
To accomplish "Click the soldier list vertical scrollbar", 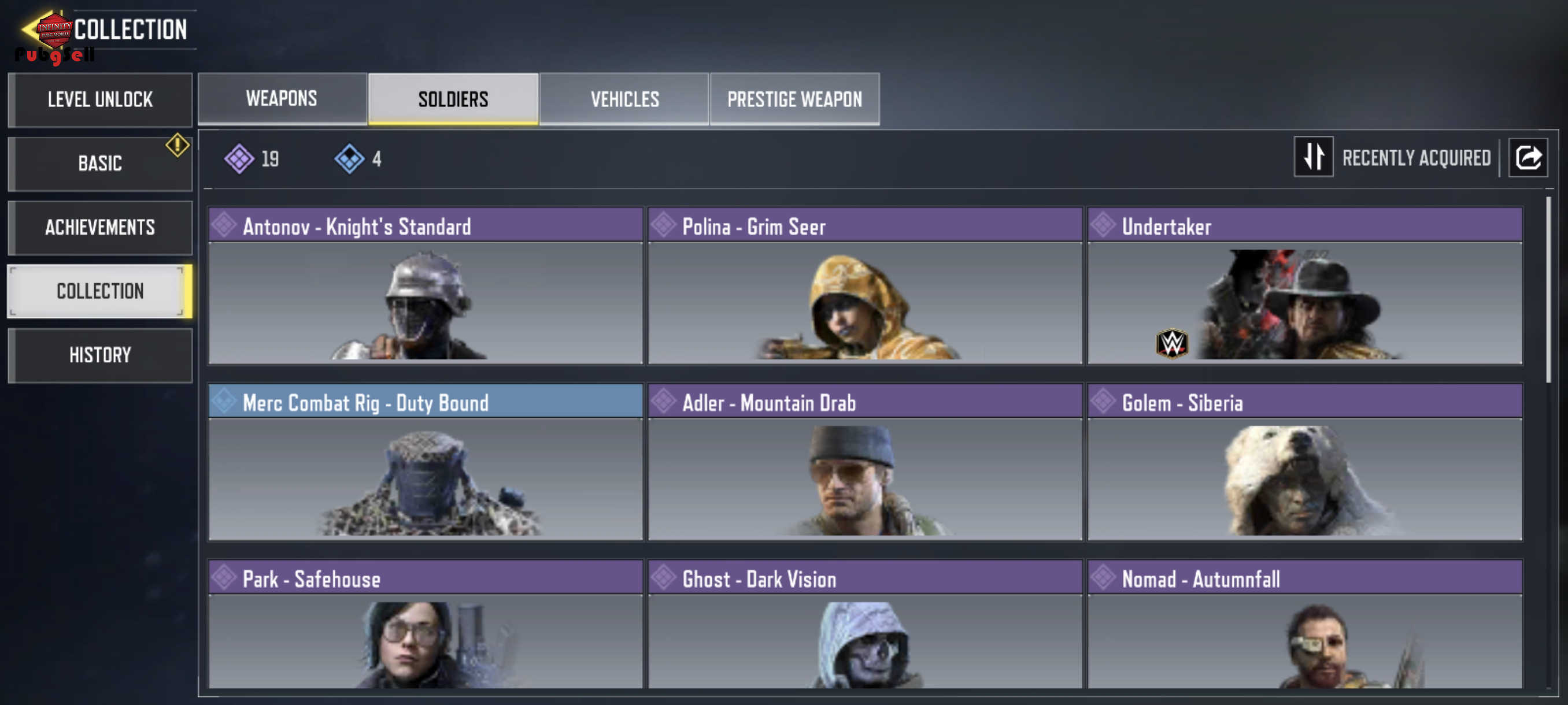I will pyautogui.click(x=1549, y=289).
